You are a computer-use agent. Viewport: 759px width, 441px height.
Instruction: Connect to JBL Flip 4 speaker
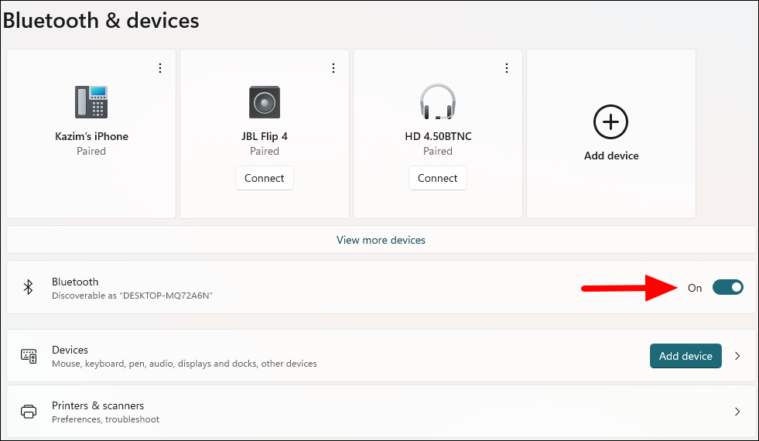(264, 178)
